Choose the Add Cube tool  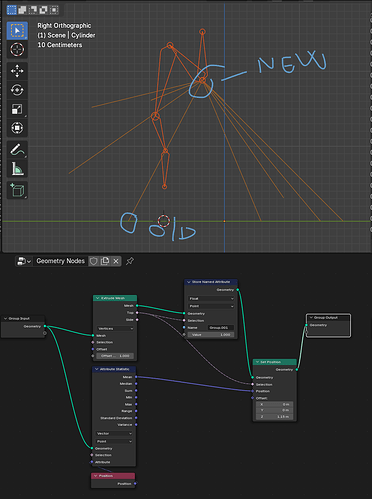pos(17,190)
